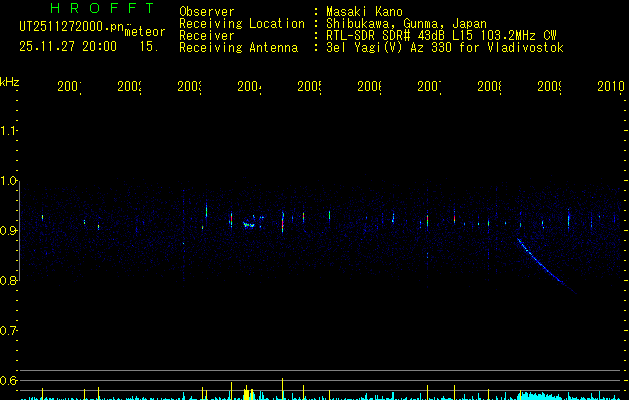
Task: Select the 3el Yagi(V) Az 330 antenna text
Action: 445,48
